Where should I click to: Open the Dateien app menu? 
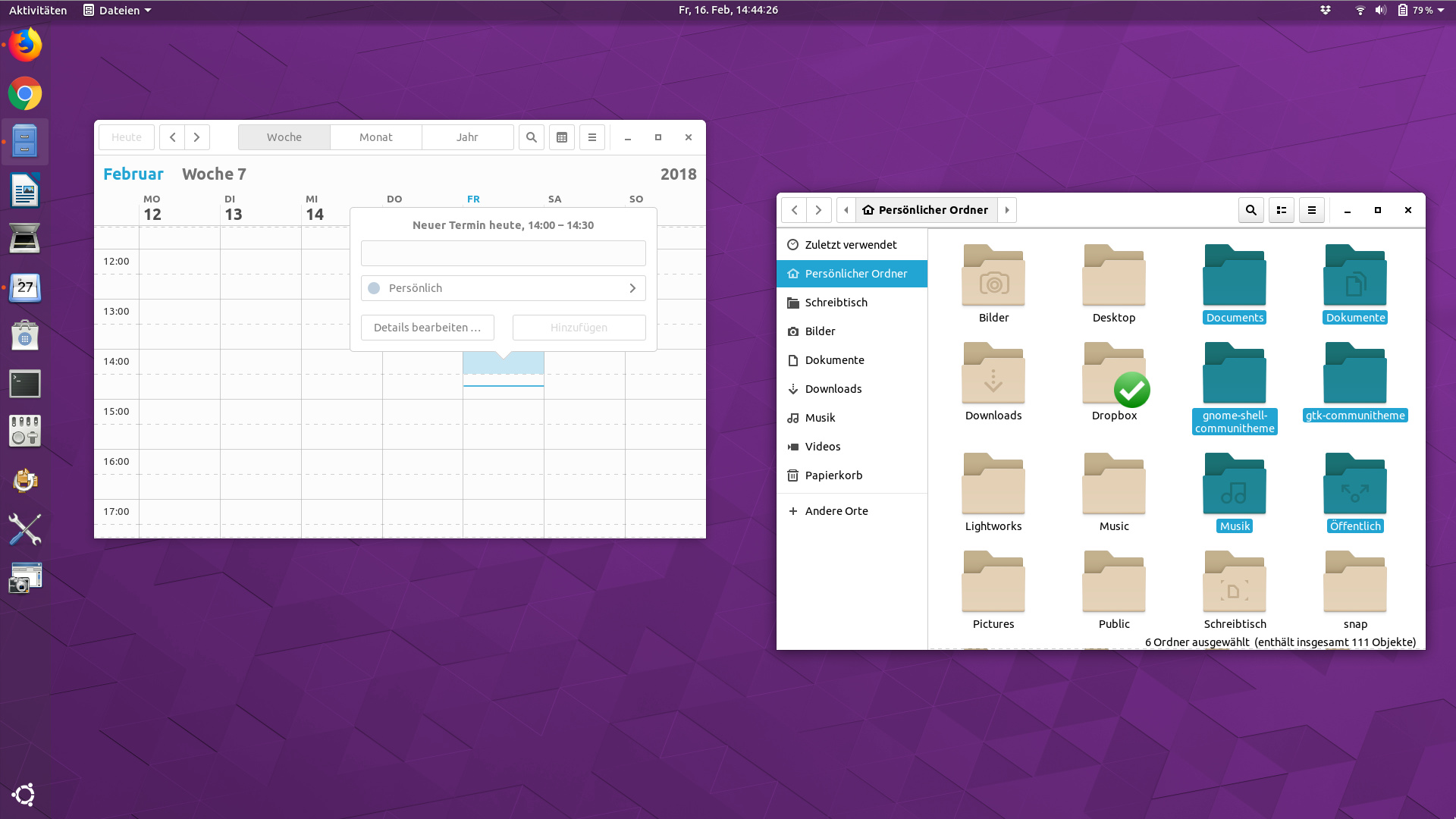coord(118,10)
